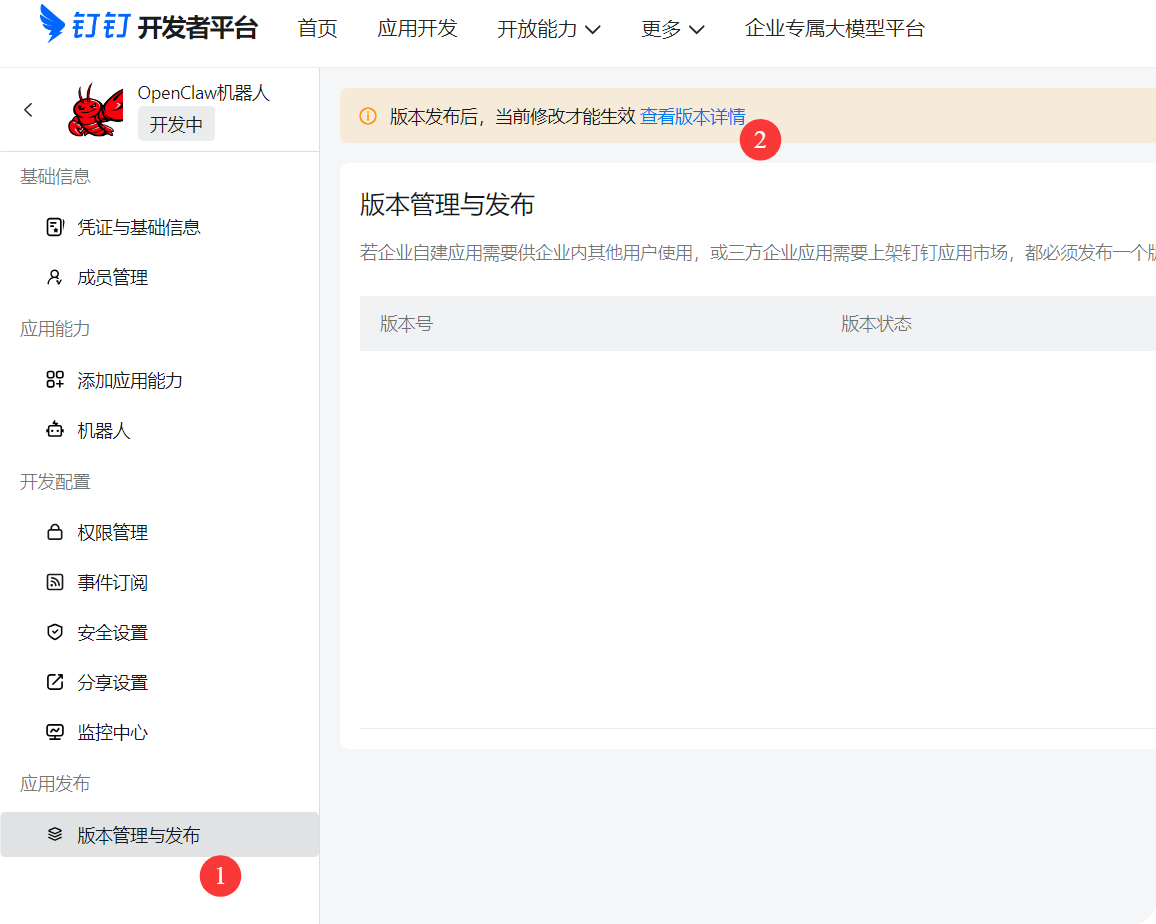
Task: Collapse the left sidebar with the chevron
Action: pos(28,110)
